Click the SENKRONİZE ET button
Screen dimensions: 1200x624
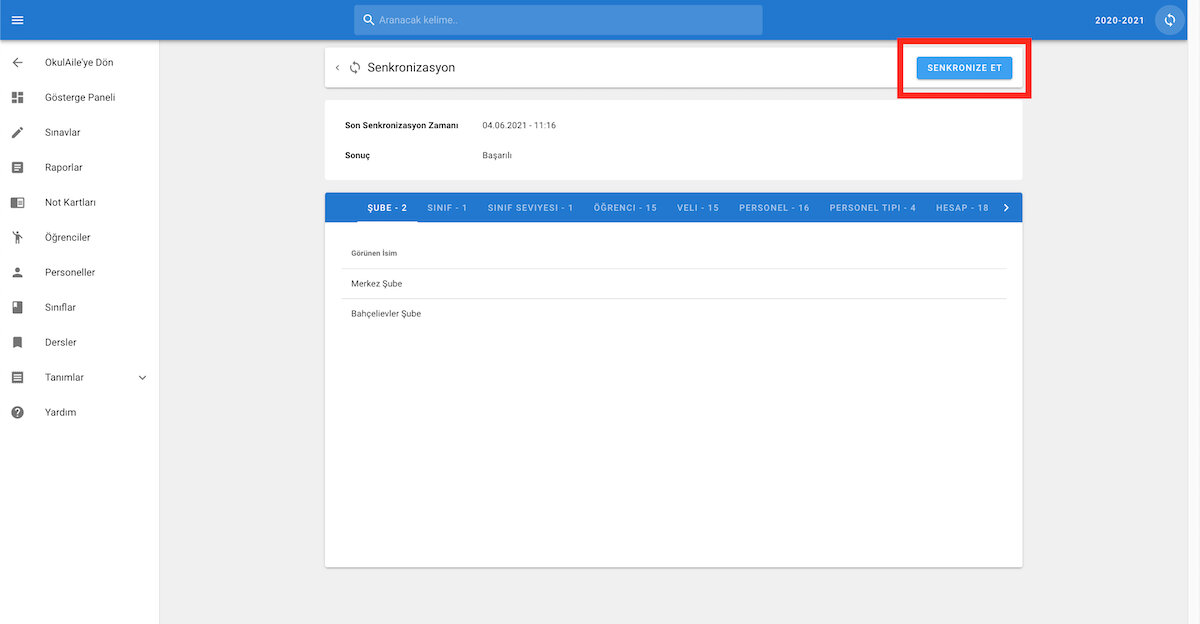pos(964,68)
